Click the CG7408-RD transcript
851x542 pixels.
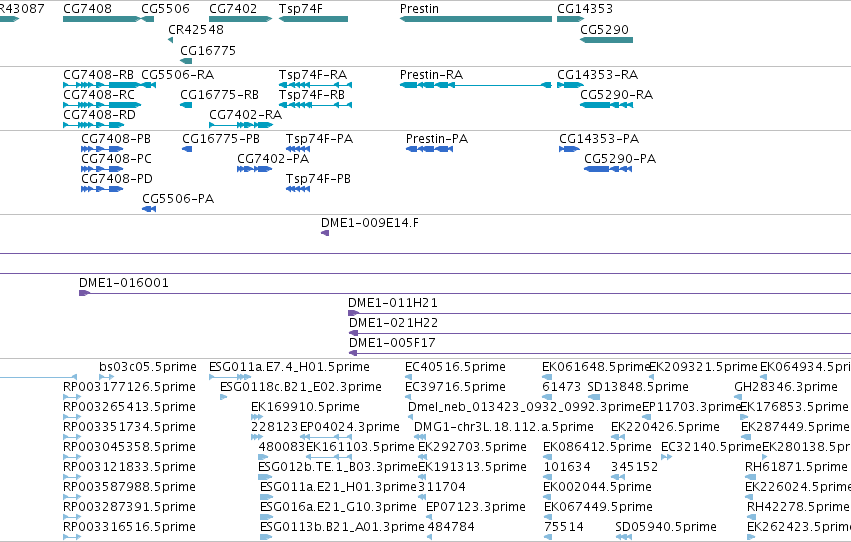coord(93,125)
